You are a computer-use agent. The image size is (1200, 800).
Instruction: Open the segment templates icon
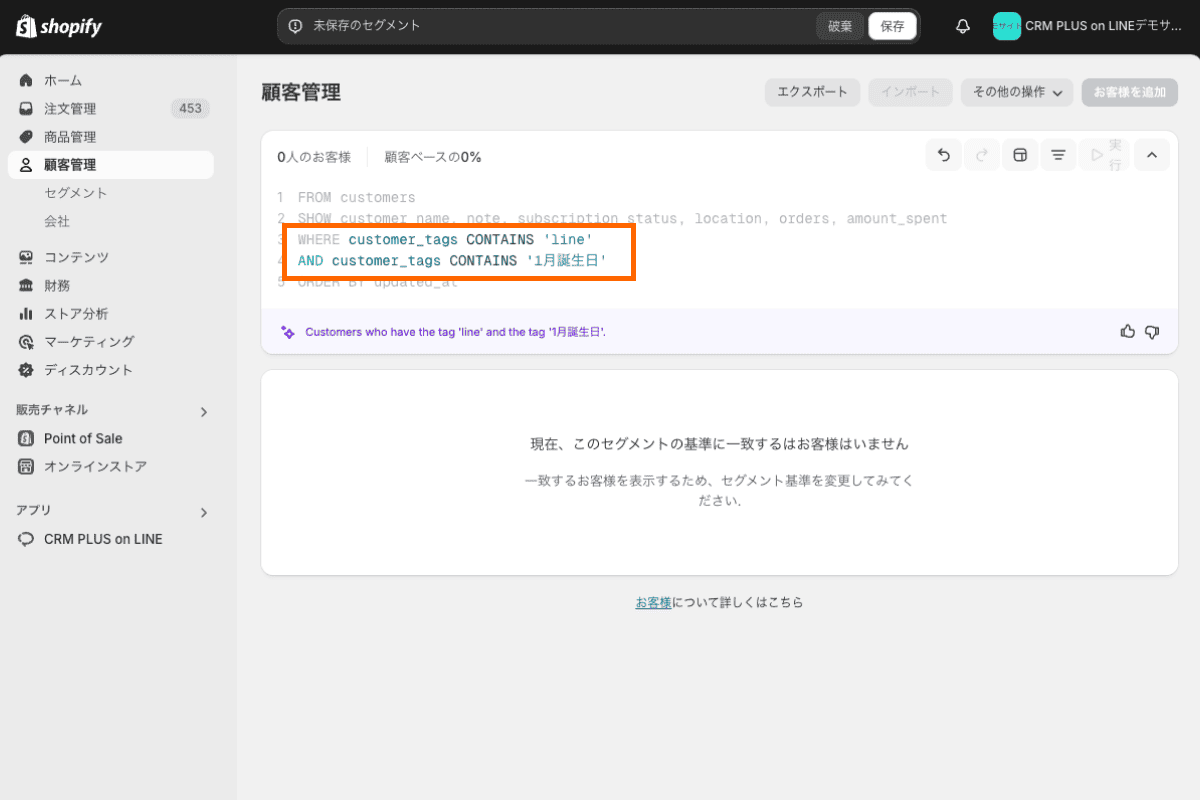tap(1020, 155)
